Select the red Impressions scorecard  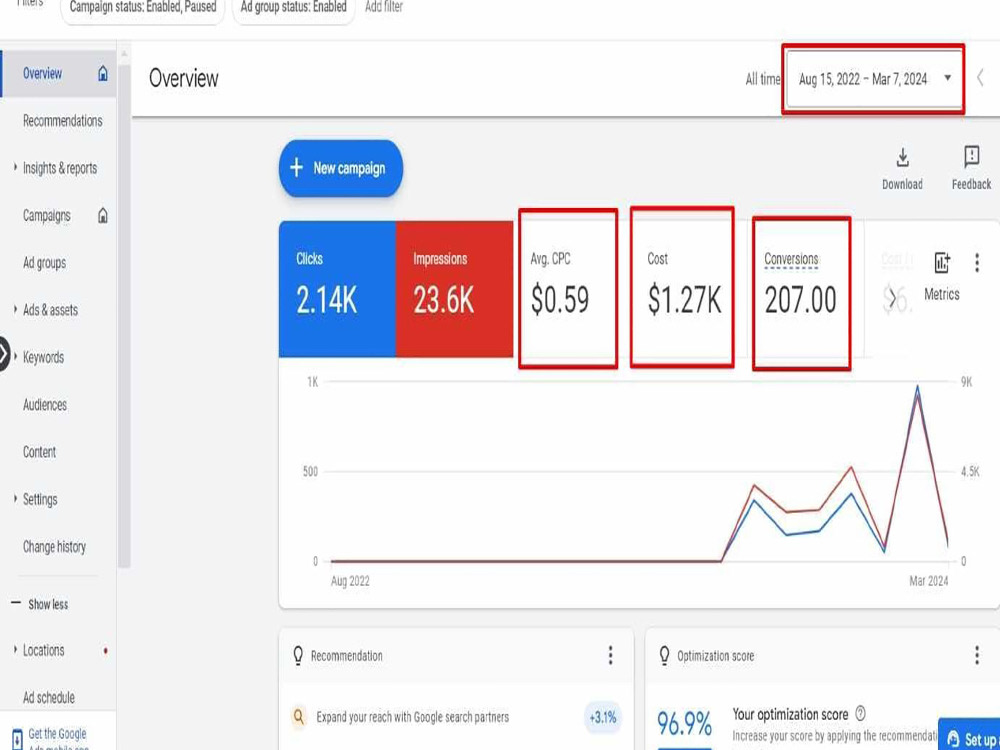point(454,288)
